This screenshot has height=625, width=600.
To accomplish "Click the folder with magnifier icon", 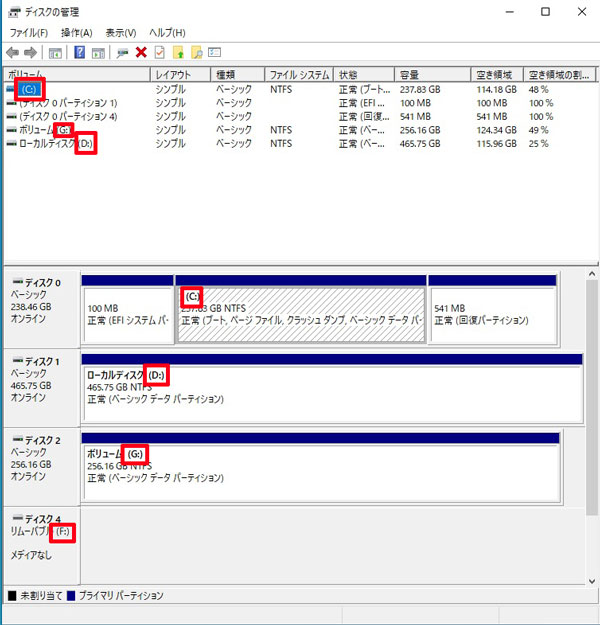I will pyautogui.click(x=196, y=52).
